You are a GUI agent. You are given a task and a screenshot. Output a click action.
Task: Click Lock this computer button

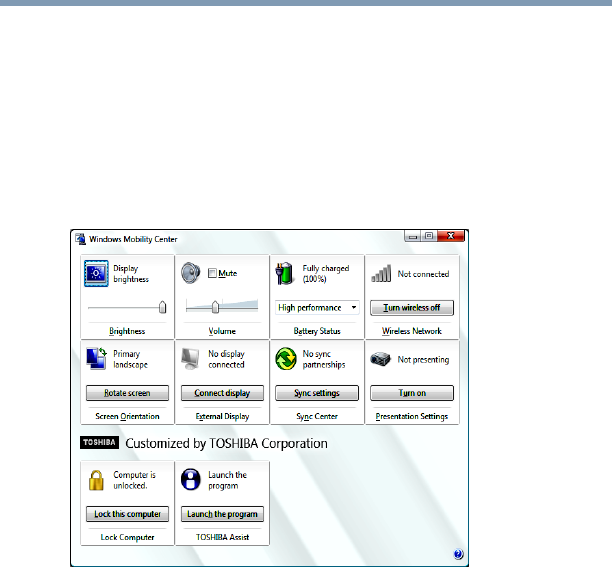point(127,514)
